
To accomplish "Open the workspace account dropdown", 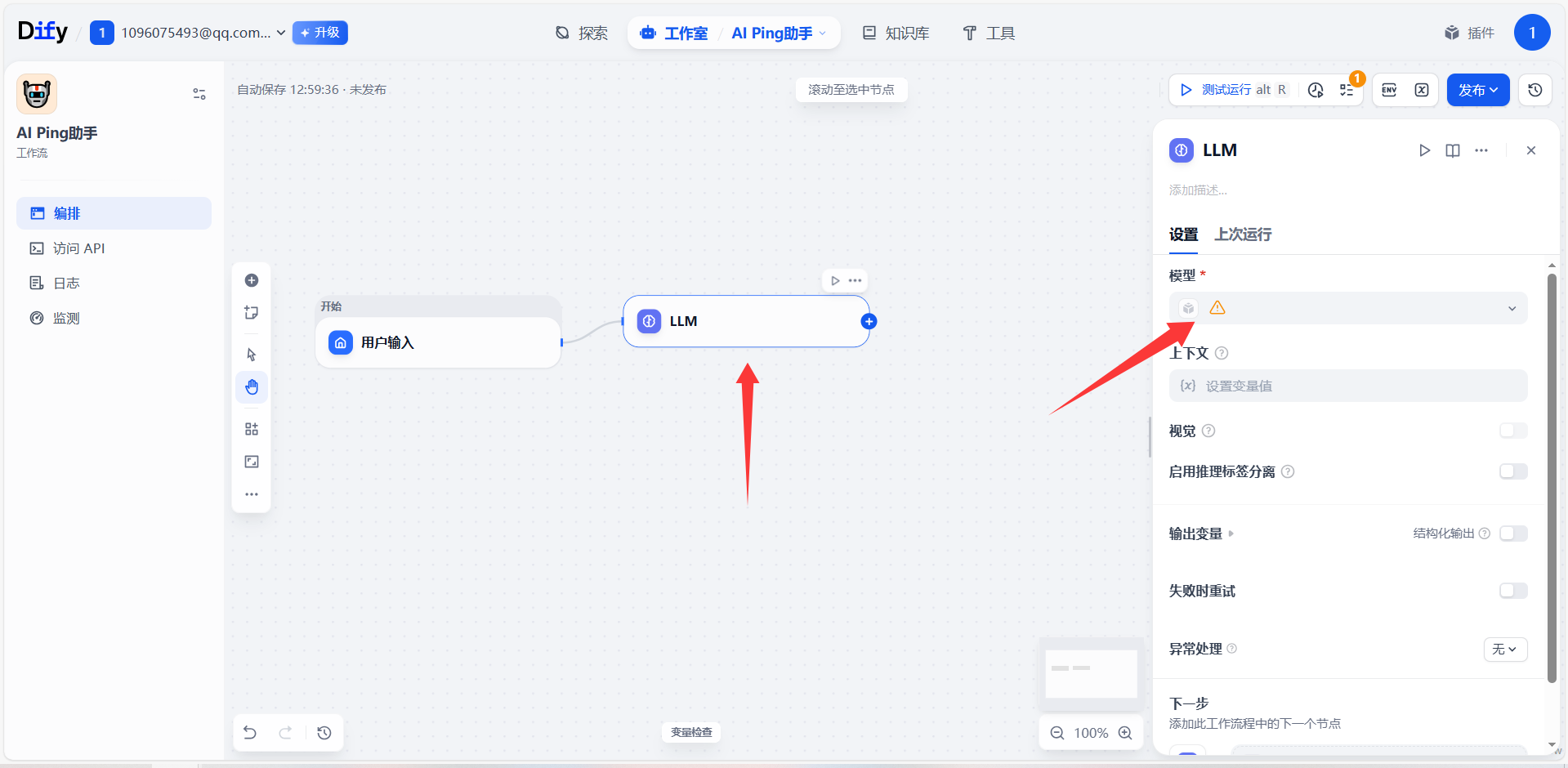I will (188, 33).
